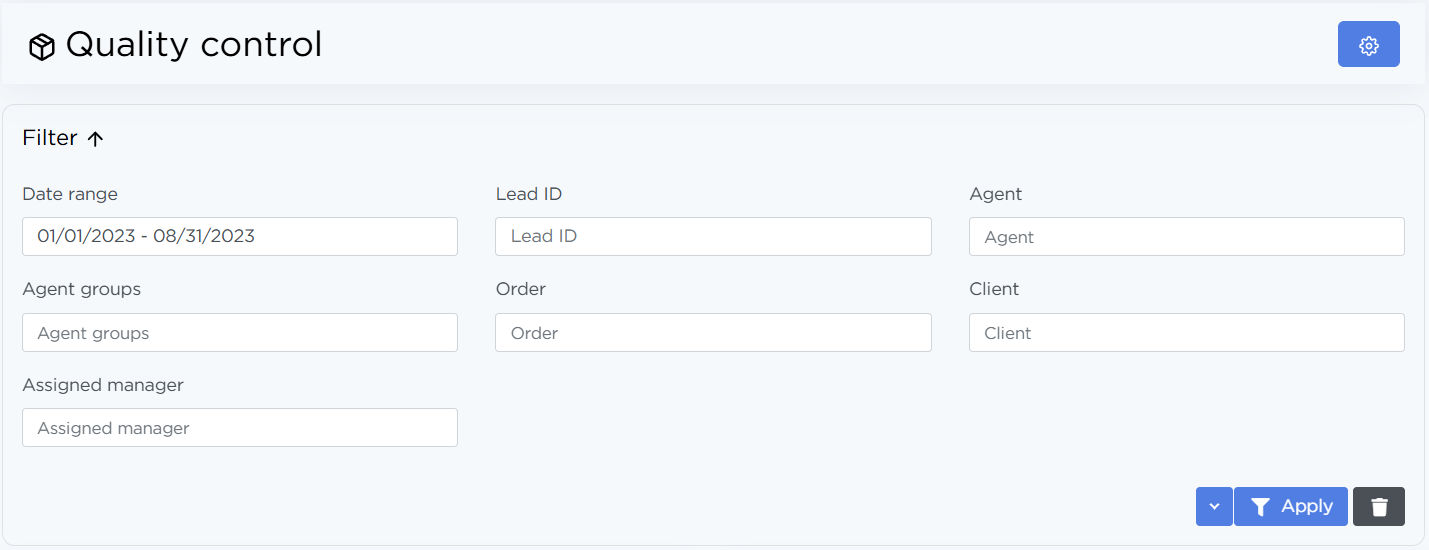Collapse the filter panel with the up arrow
The image size is (1429, 550).
point(96,139)
